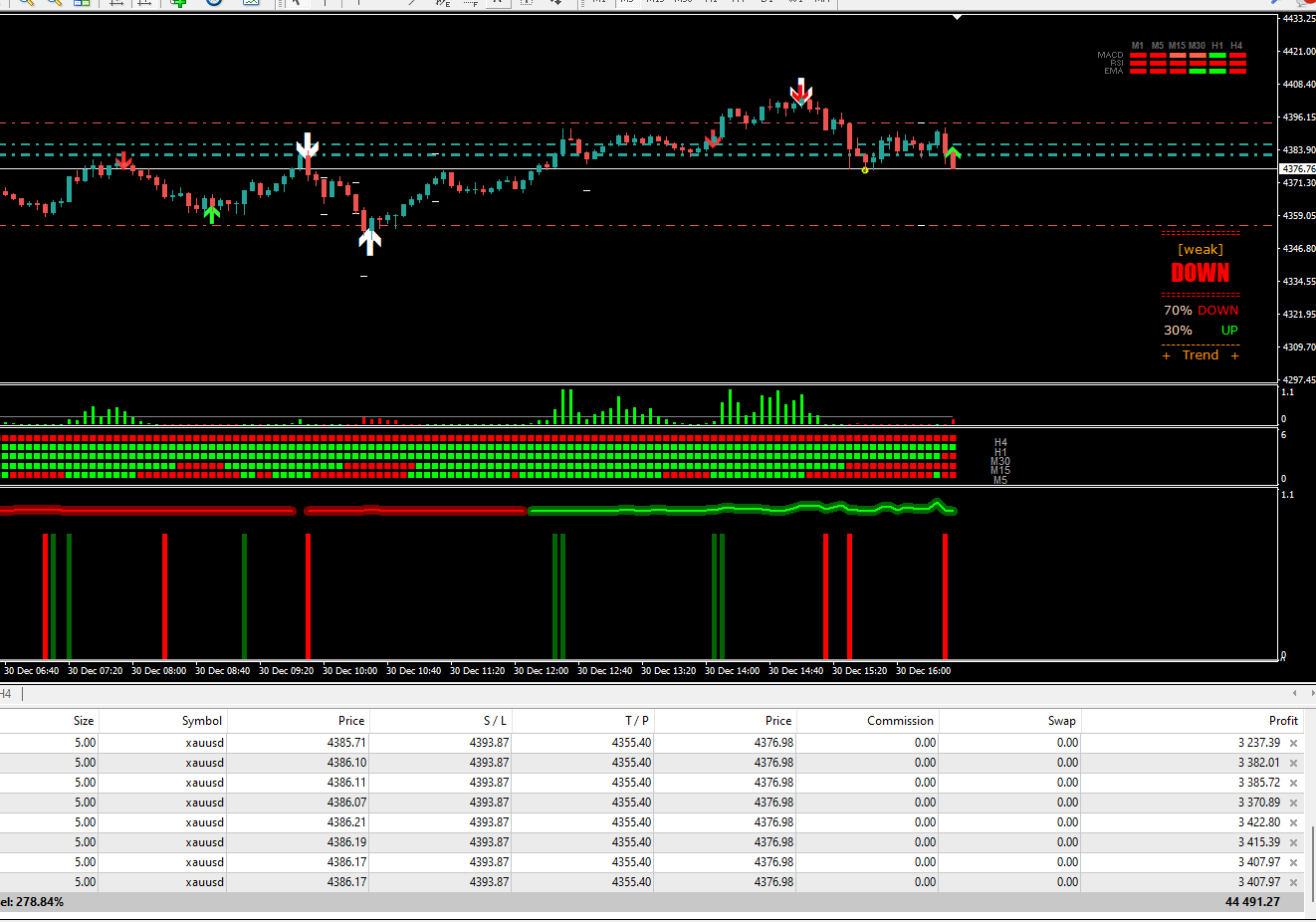This screenshot has width=1316, height=922.
Task: Click the large white up arrow at chart low
Action: [370, 241]
